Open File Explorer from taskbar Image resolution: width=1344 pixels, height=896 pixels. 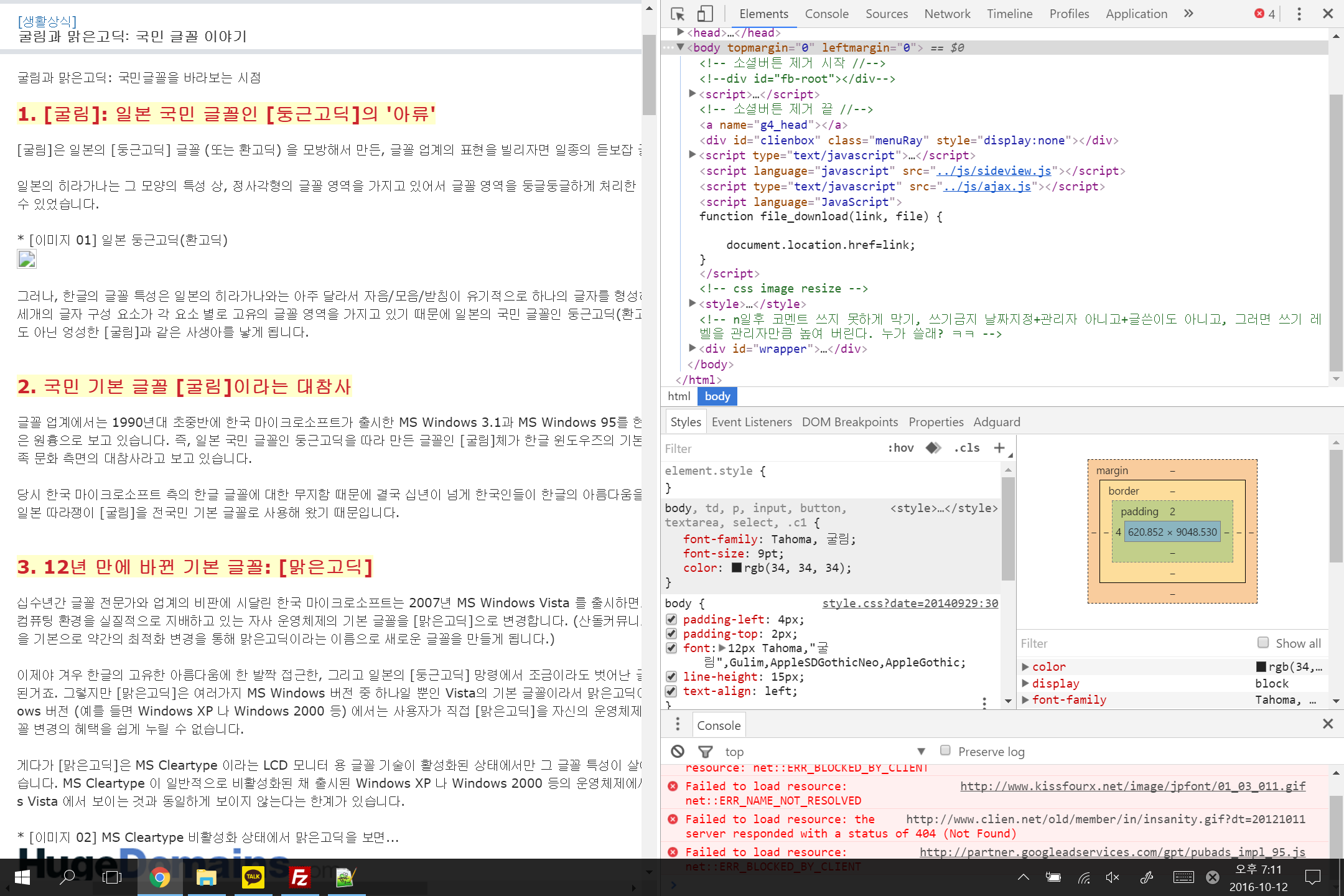(x=206, y=877)
